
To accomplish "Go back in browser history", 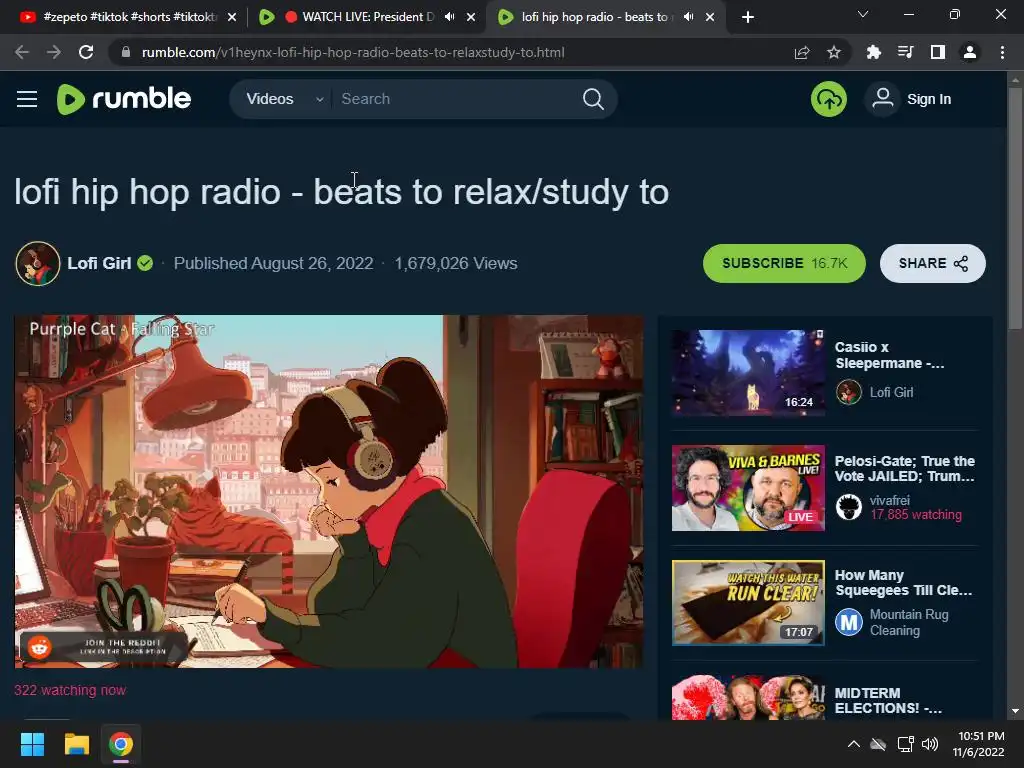I will (22, 52).
